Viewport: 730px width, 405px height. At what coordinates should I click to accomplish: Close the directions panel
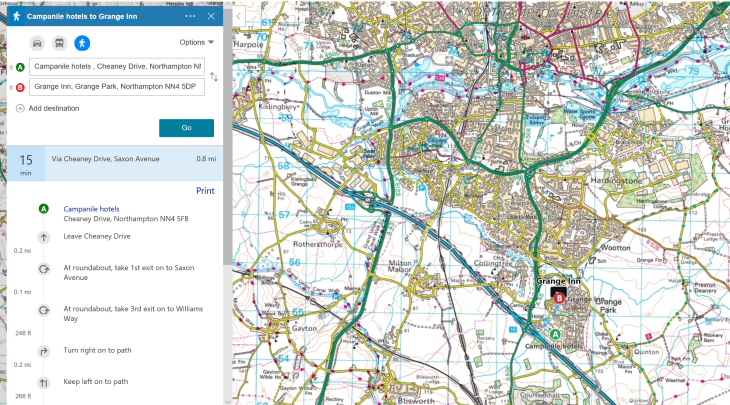[211, 17]
